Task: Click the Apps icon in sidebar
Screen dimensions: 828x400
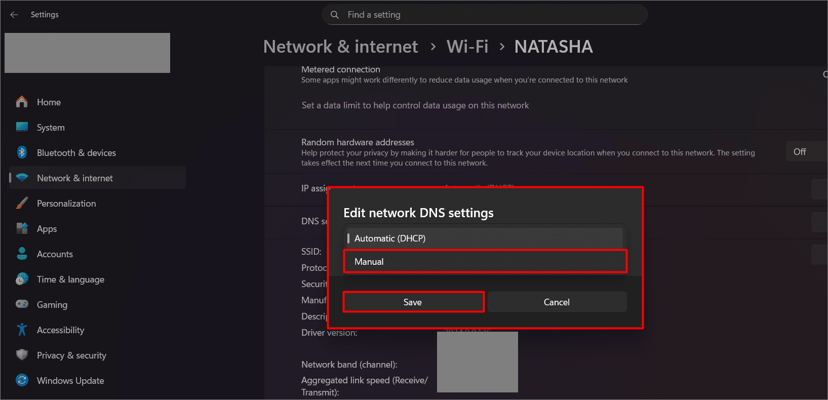Action: click(22, 229)
